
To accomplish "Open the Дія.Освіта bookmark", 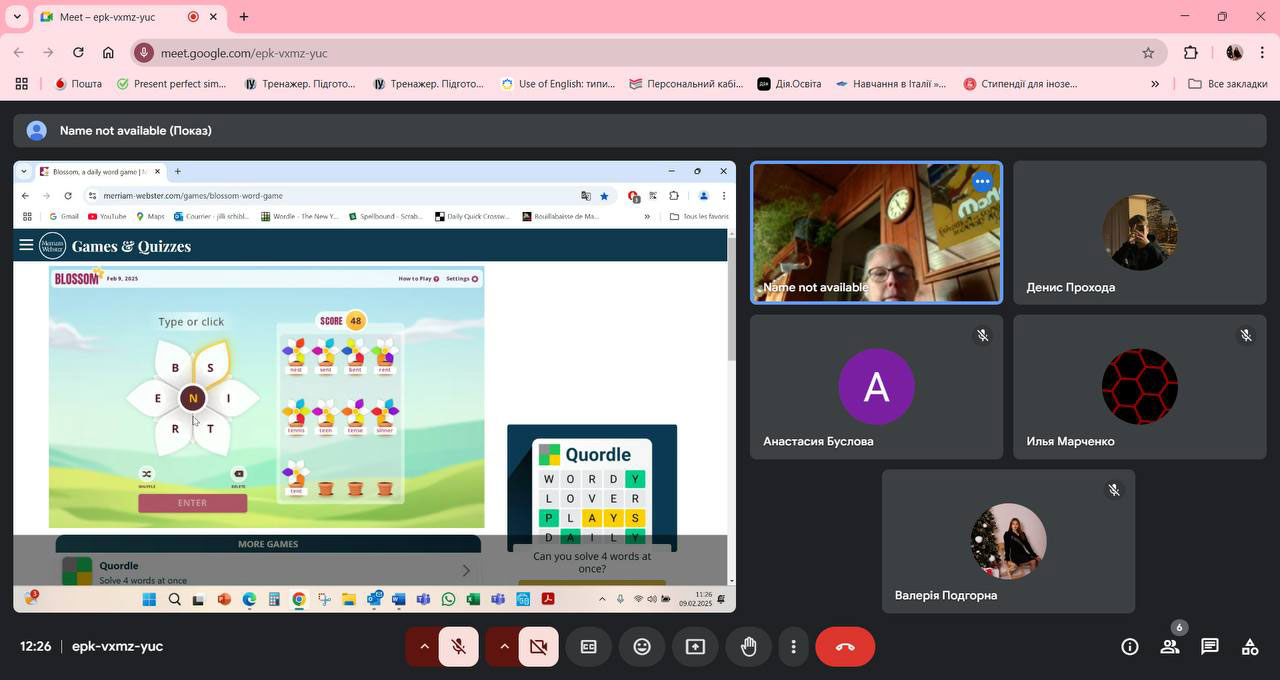I will click(789, 84).
